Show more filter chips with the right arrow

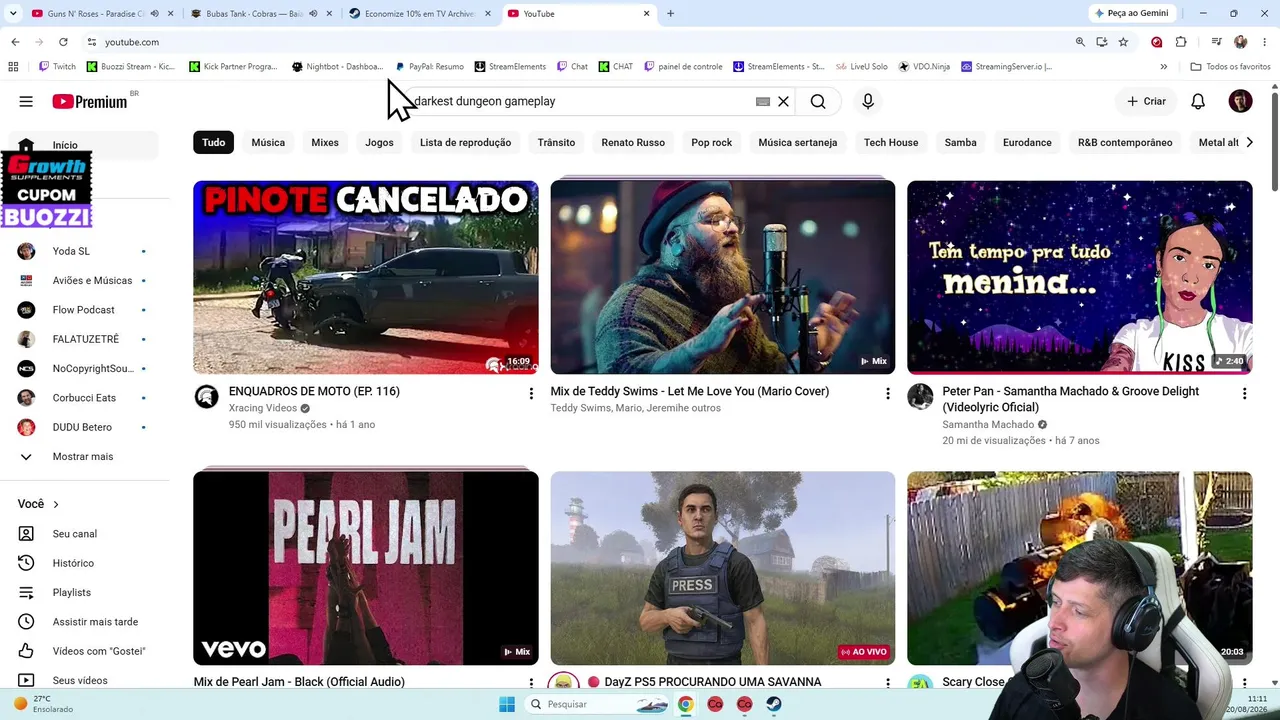[x=1249, y=142]
